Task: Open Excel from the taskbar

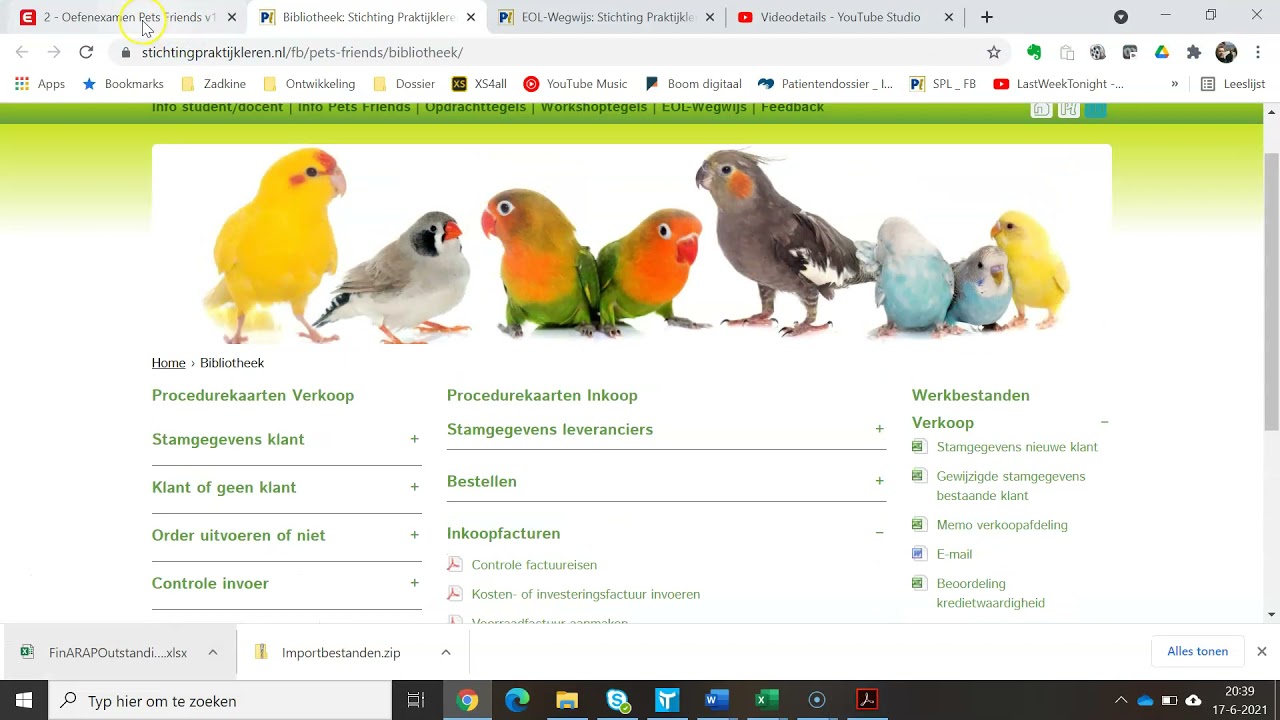Action: tap(767, 700)
